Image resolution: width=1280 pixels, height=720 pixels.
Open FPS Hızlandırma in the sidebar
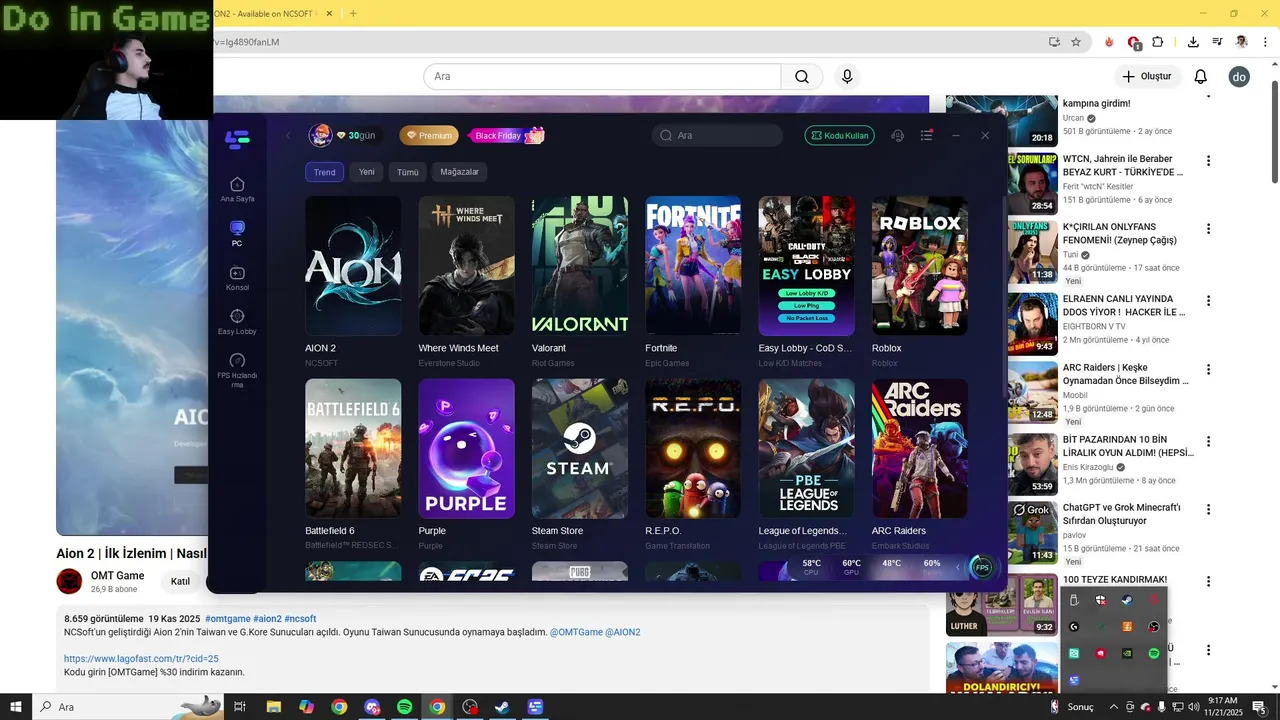237,371
